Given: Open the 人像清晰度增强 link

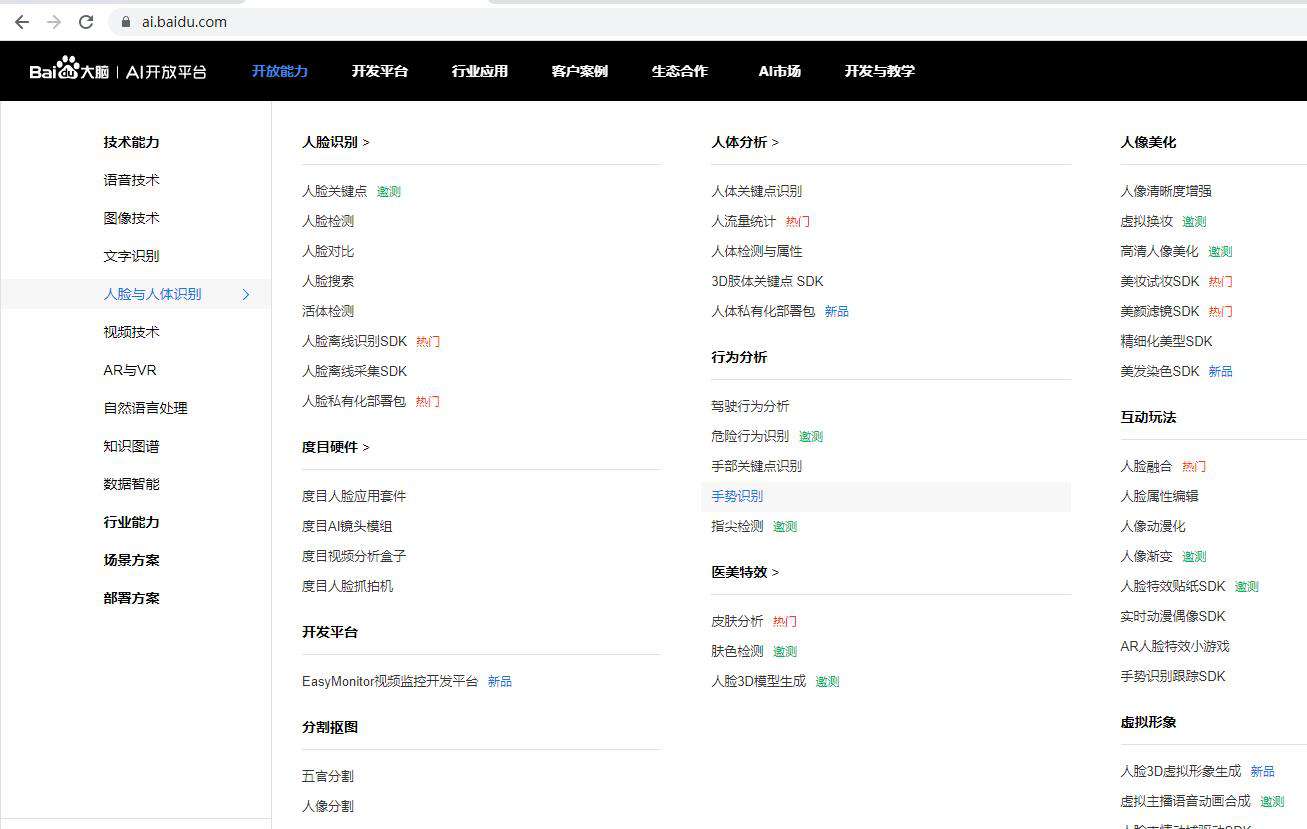Looking at the screenshot, I should coord(1166,191).
